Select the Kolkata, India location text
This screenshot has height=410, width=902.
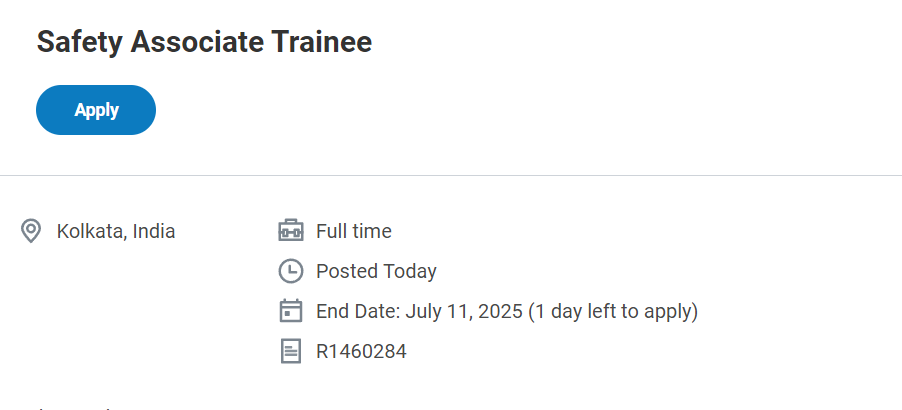[x=116, y=231]
